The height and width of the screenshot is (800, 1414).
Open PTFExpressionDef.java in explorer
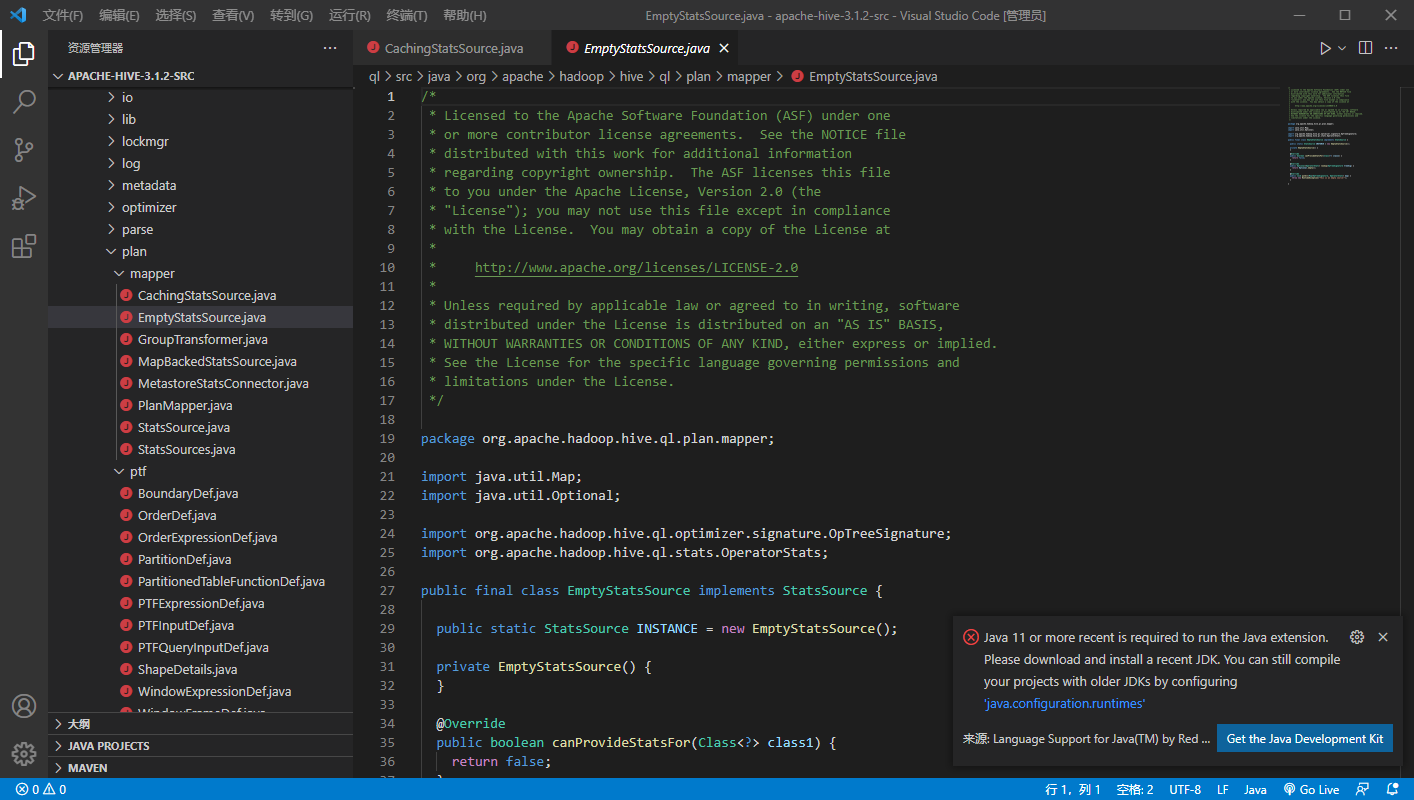pyautogui.click(x=200, y=603)
